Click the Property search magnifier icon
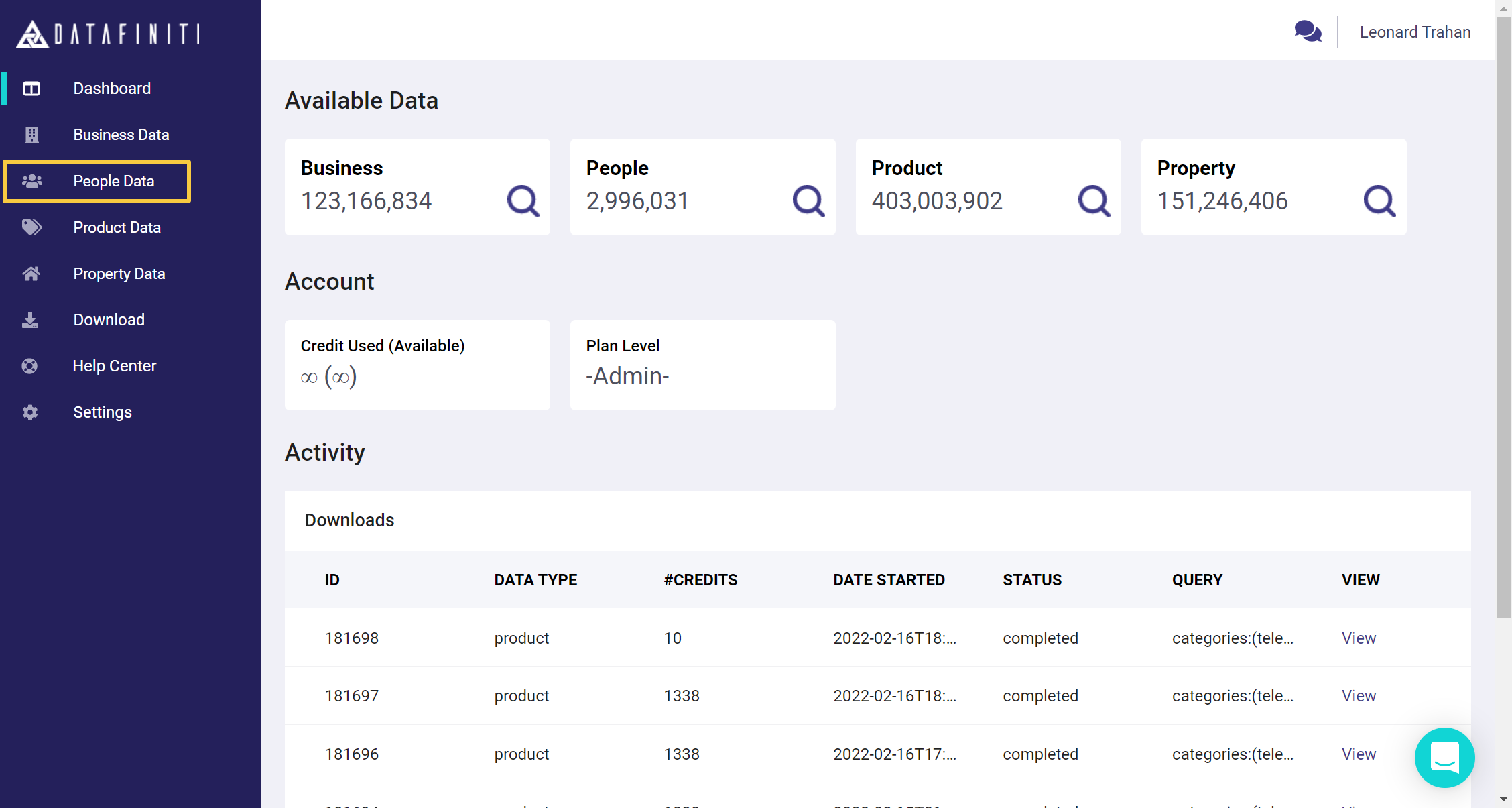The width and height of the screenshot is (1512, 808). 1379,200
